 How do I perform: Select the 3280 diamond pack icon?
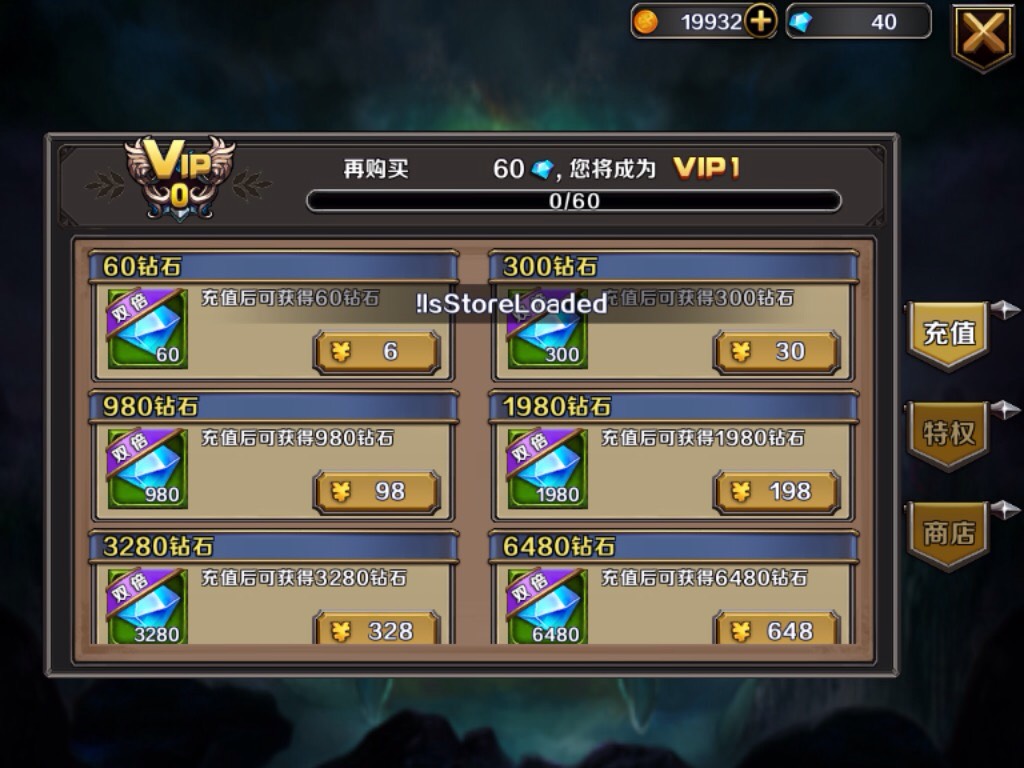tap(148, 607)
